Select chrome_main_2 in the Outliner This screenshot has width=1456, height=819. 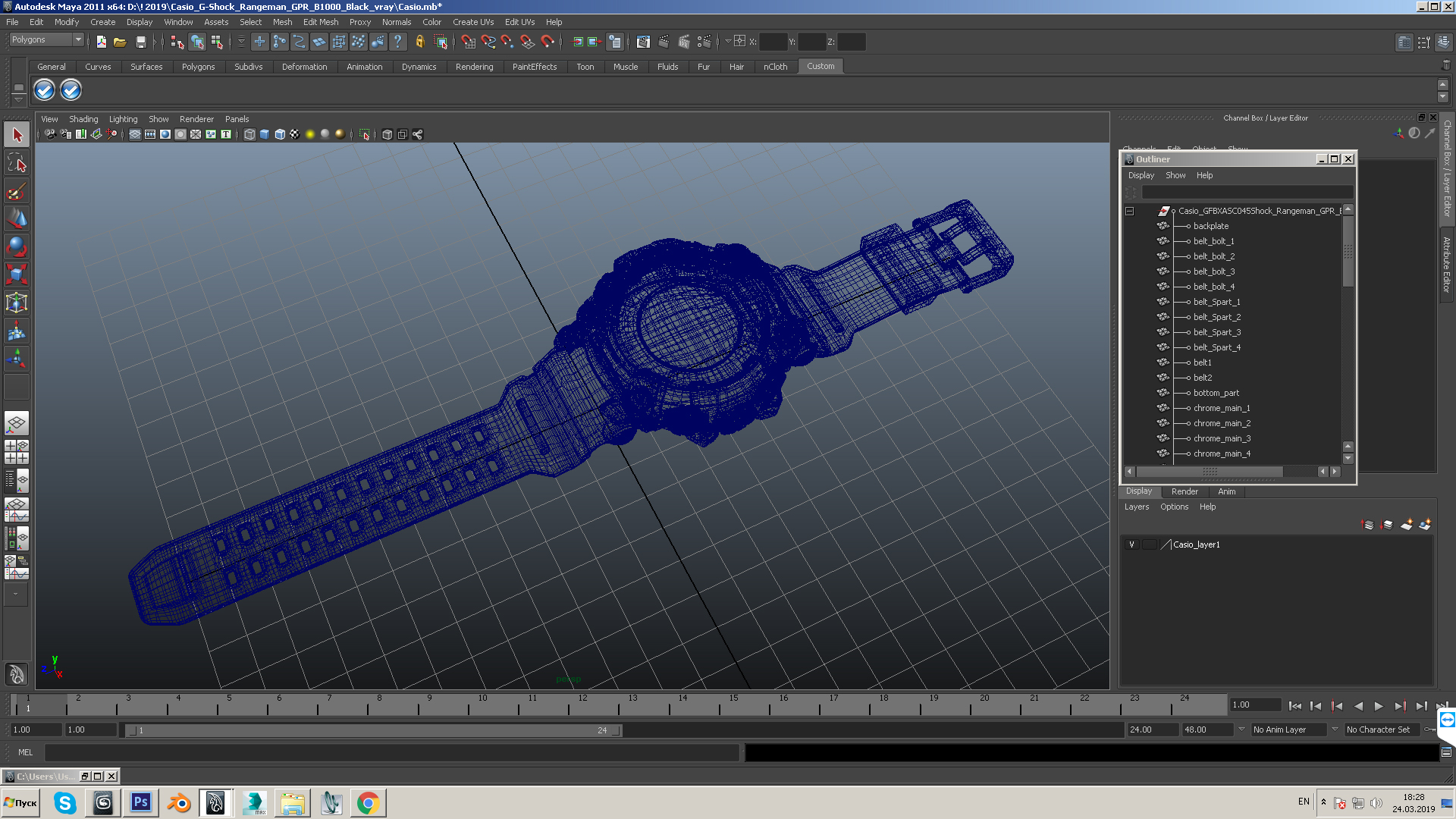tap(1222, 423)
